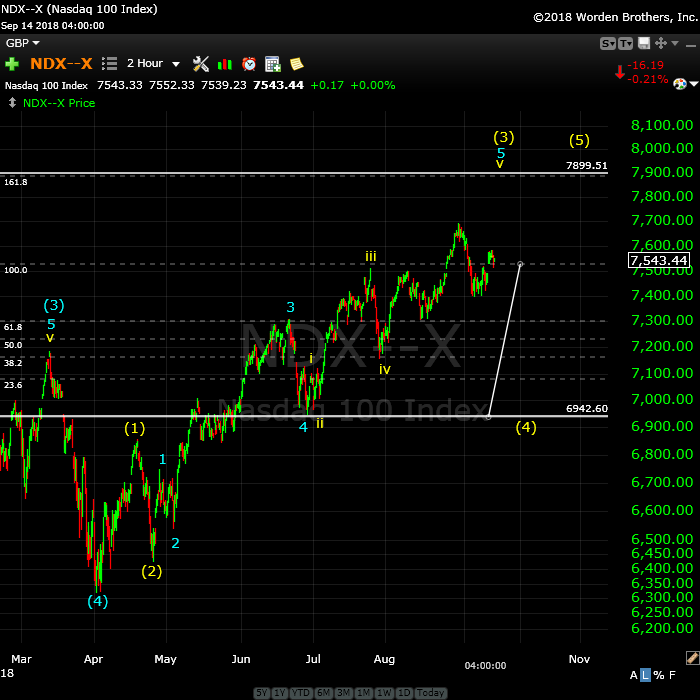Open the yellow sticky note icon

coord(296,64)
